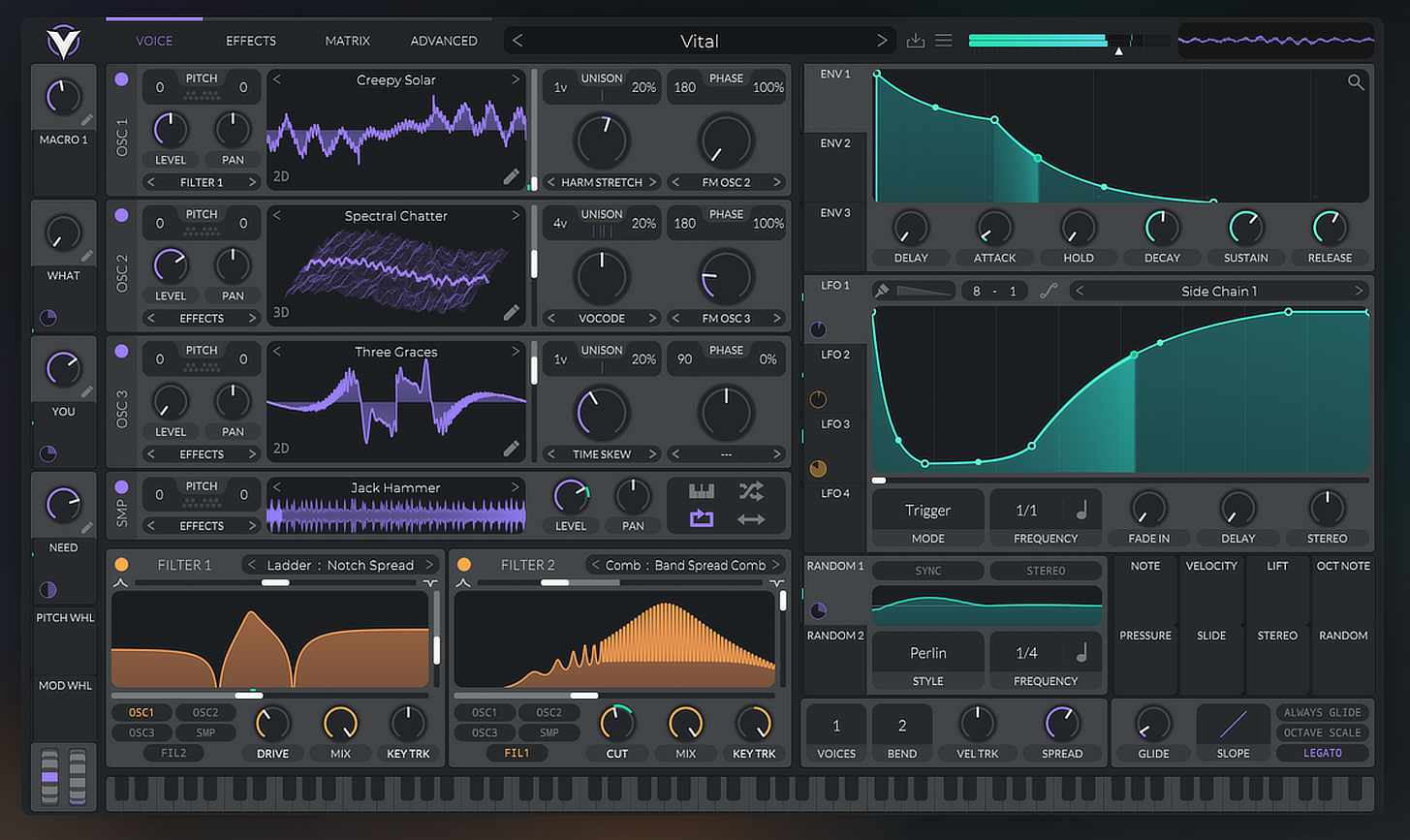This screenshot has width=1410, height=840.
Task: Click the Random SYNC button
Action: [927, 571]
